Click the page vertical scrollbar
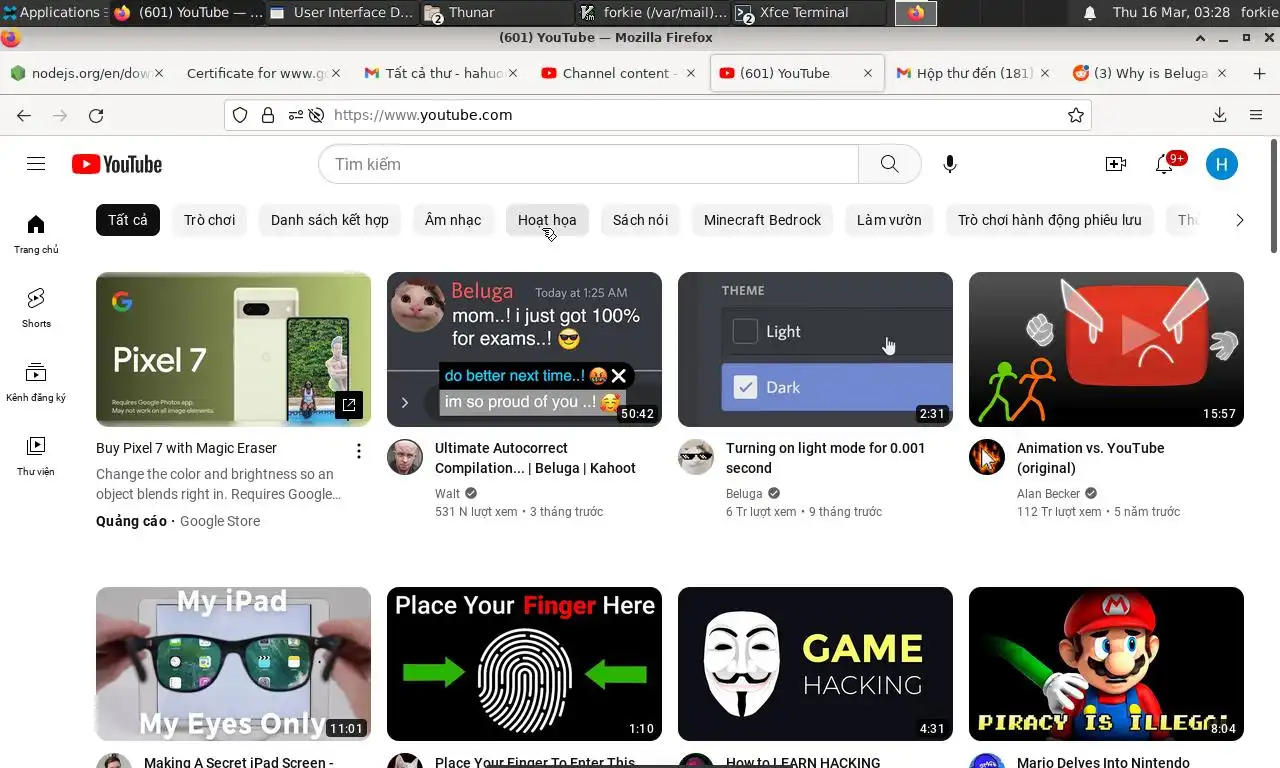 [x=1274, y=195]
